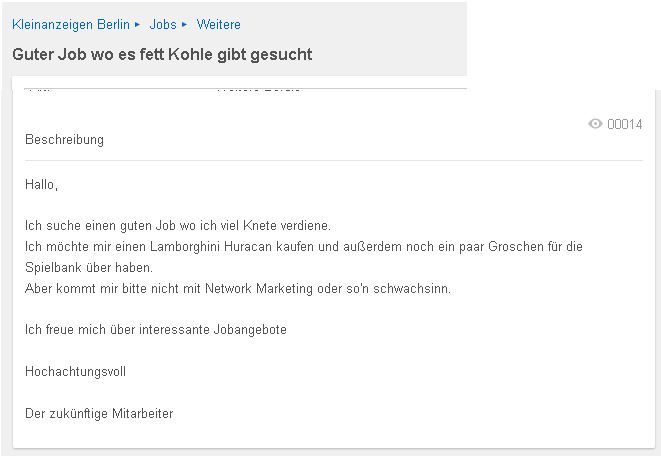Go to the Jobs breadcrumb category
Screen dimensions: 661x460
tap(163, 24)
